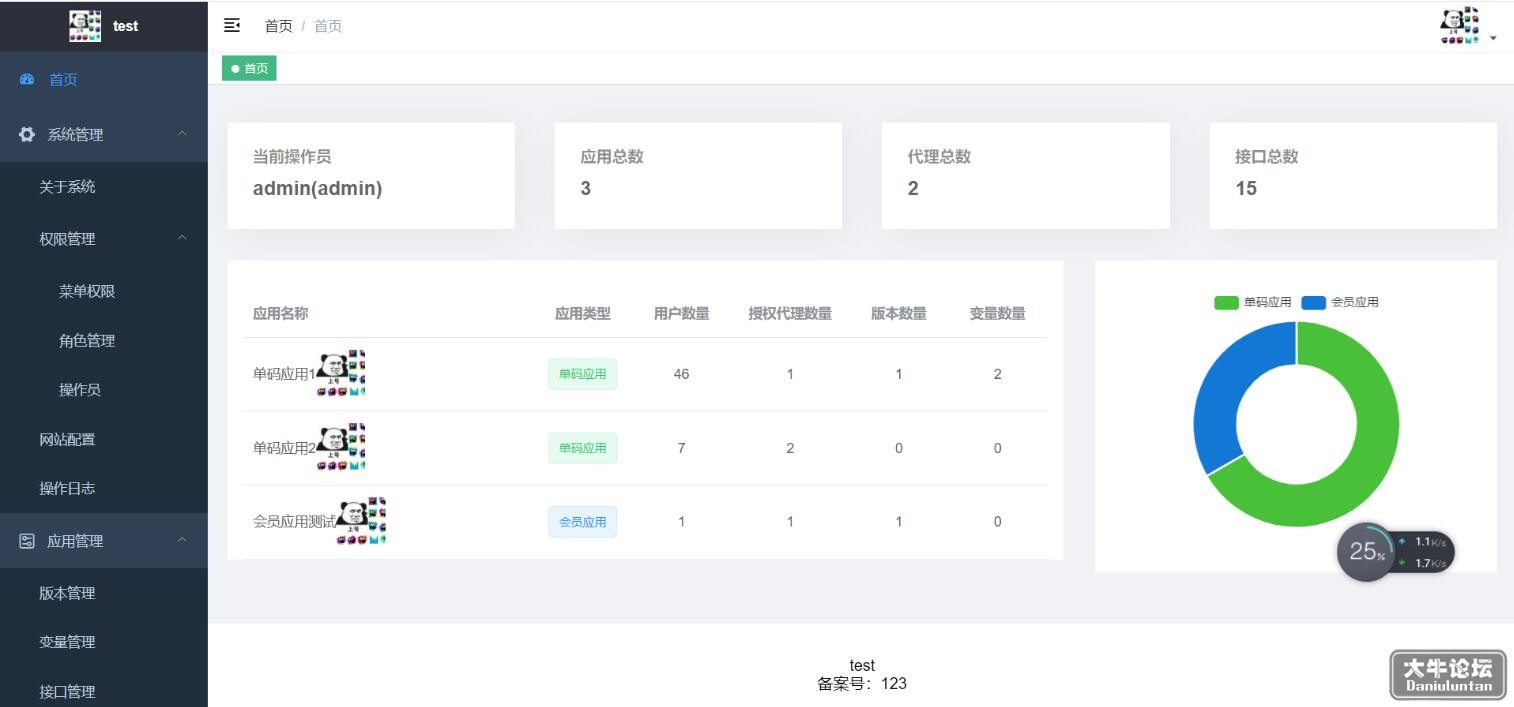This screenshot has width=1514, height=707.
Task: Click the app image beside 单码应用1
Action: [x=341, y=373]
